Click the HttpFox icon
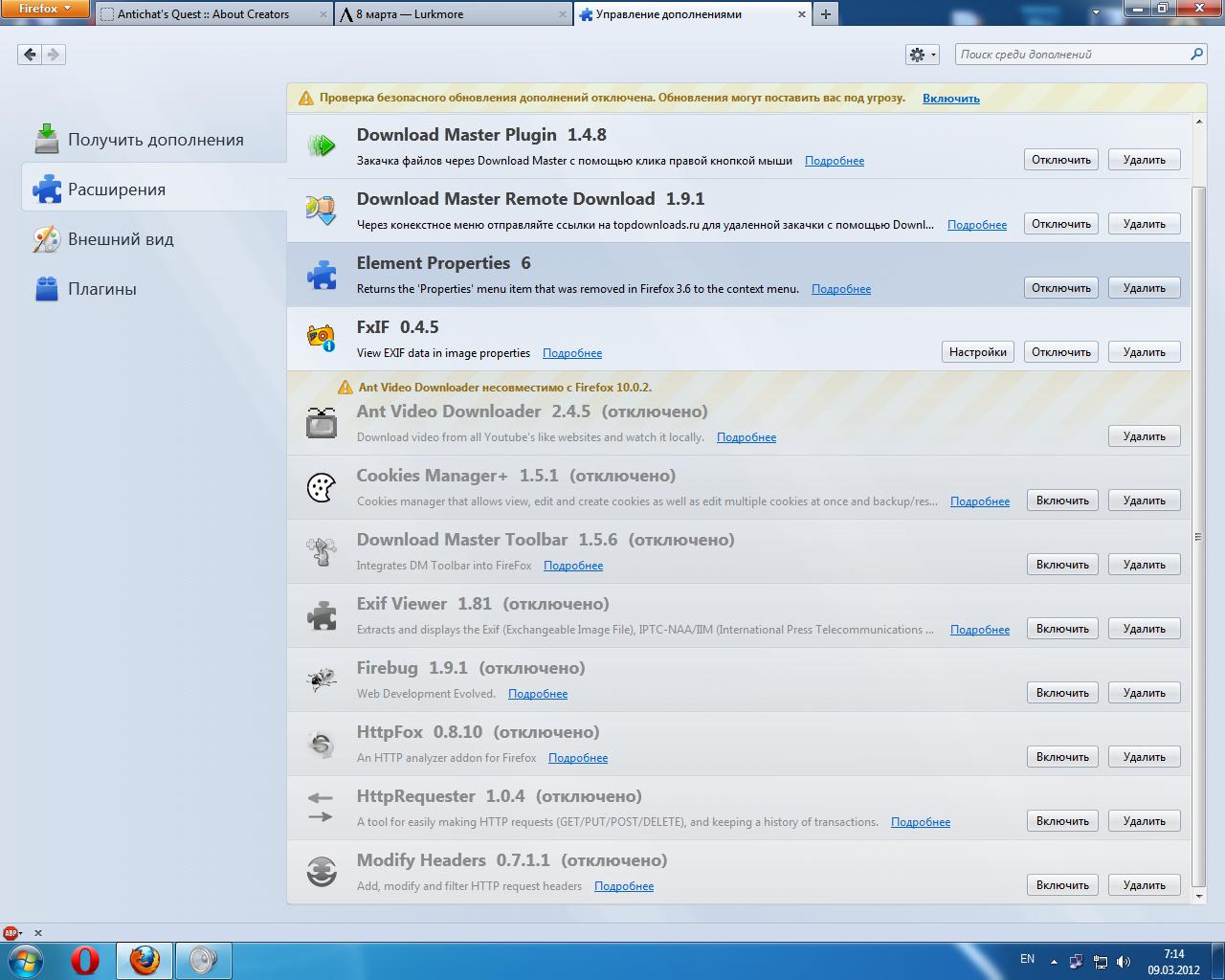The height and width of the screenshot is (980, 1225). point(322,744)
